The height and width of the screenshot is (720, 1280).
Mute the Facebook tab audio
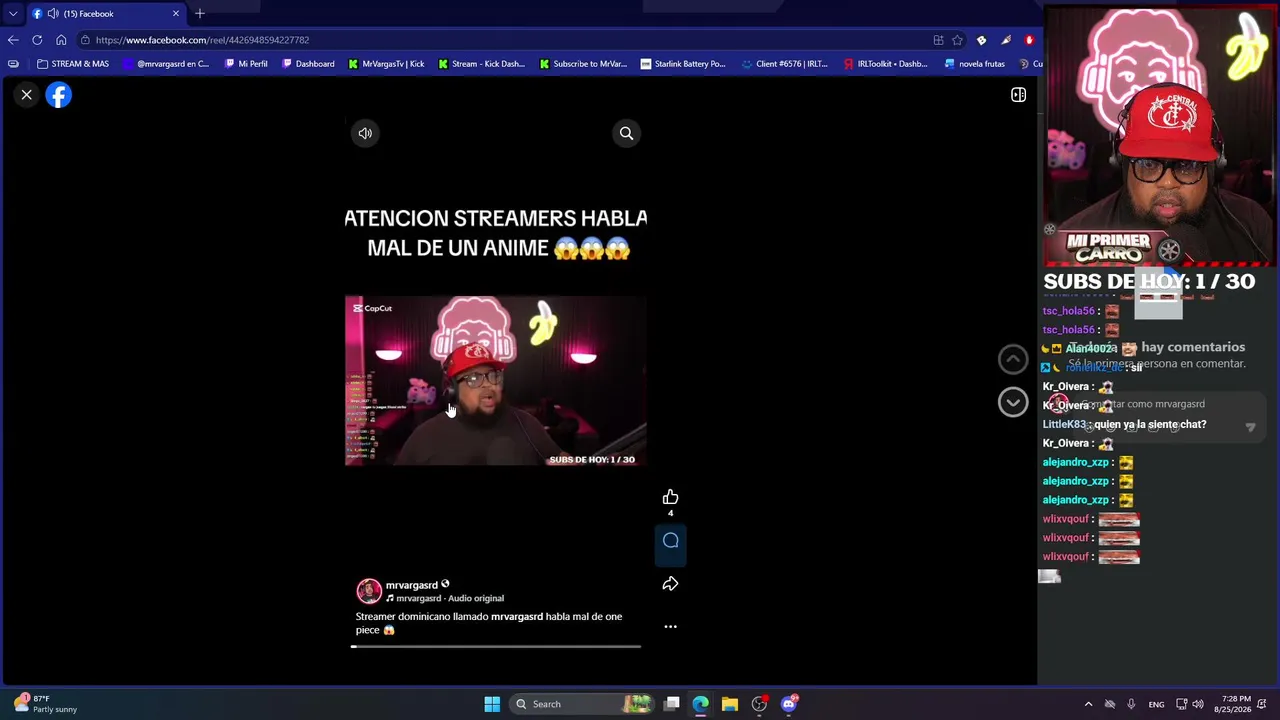pos(52,14)
